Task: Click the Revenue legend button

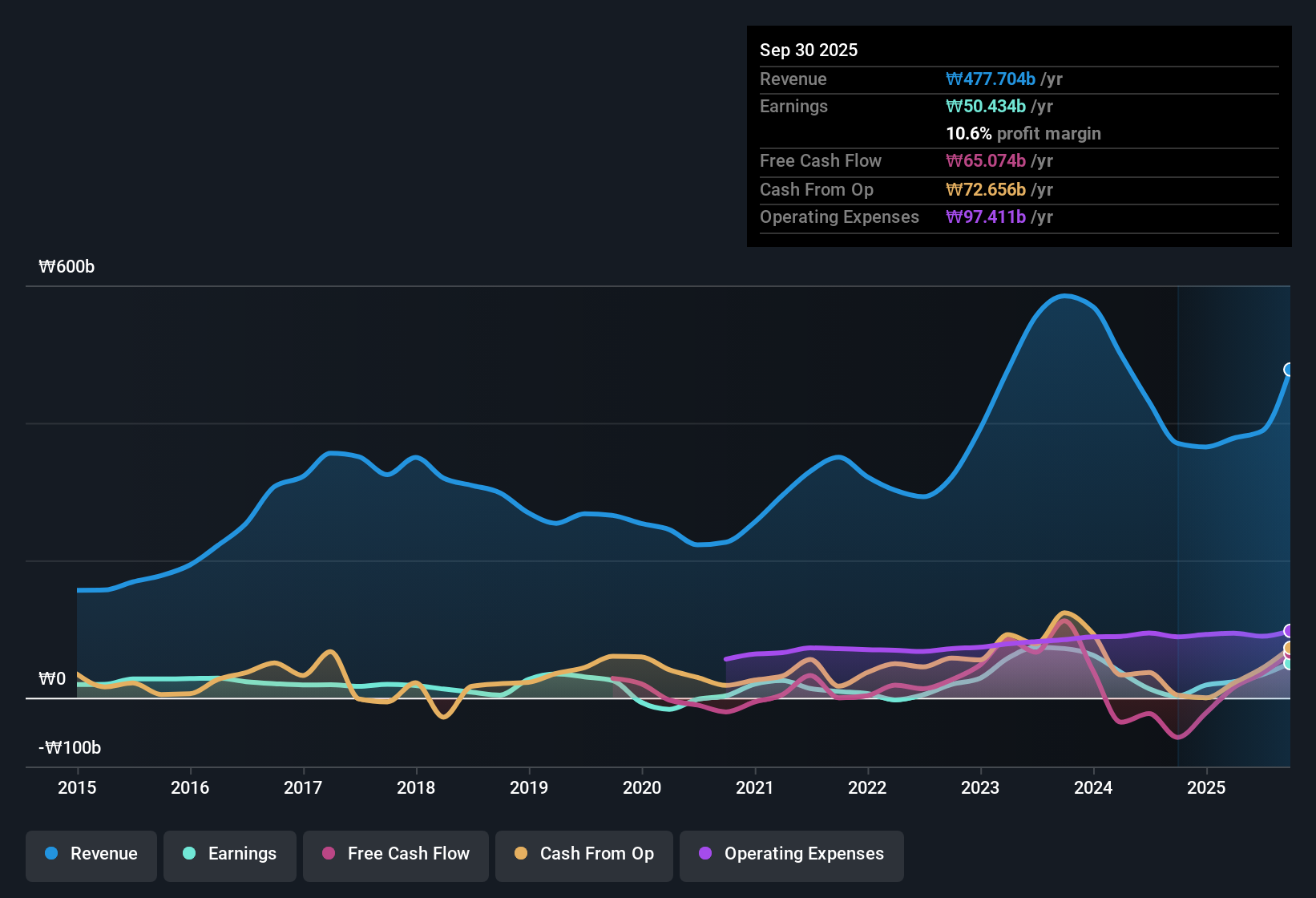Action: [x=91, y=854]
